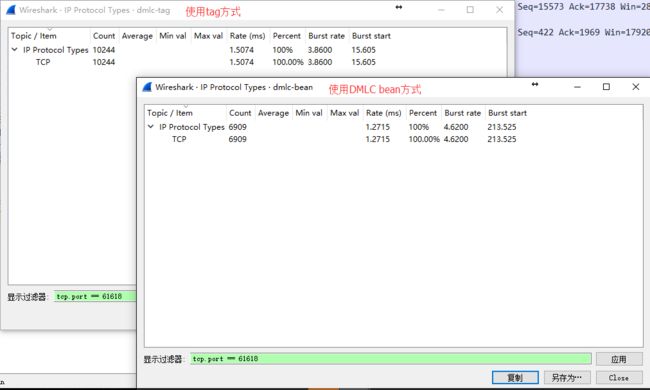Sort by Burst start column in dmlc-bean window
The width and height of the screenshot is (650, 390).
click(x=507, y=113)
